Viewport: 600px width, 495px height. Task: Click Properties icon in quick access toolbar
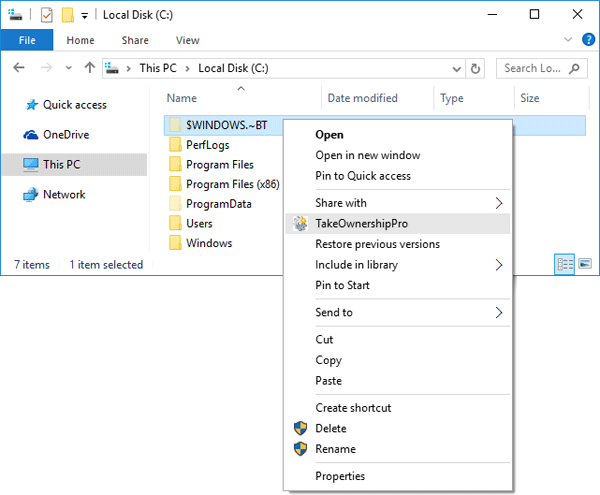46,15
